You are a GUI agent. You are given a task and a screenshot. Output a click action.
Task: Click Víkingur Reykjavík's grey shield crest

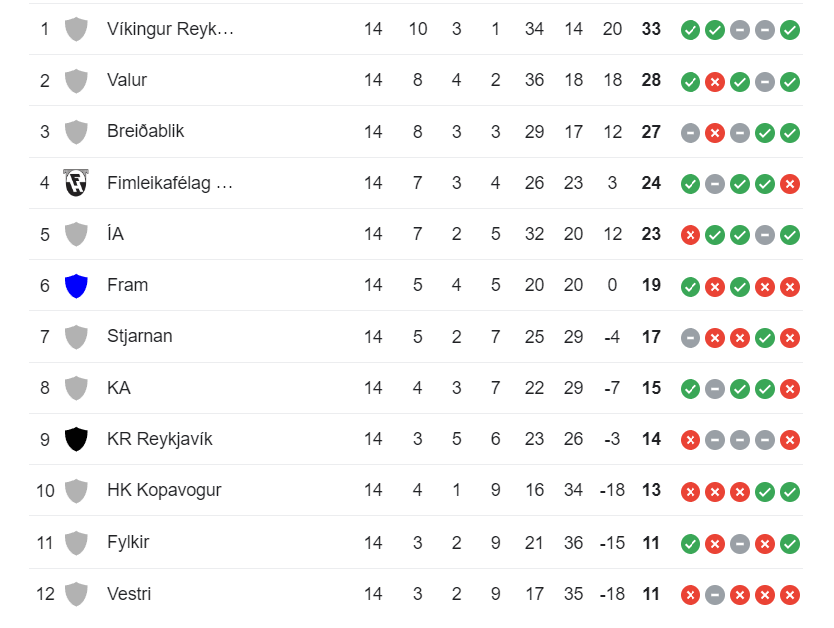click(x=76, y=29)
